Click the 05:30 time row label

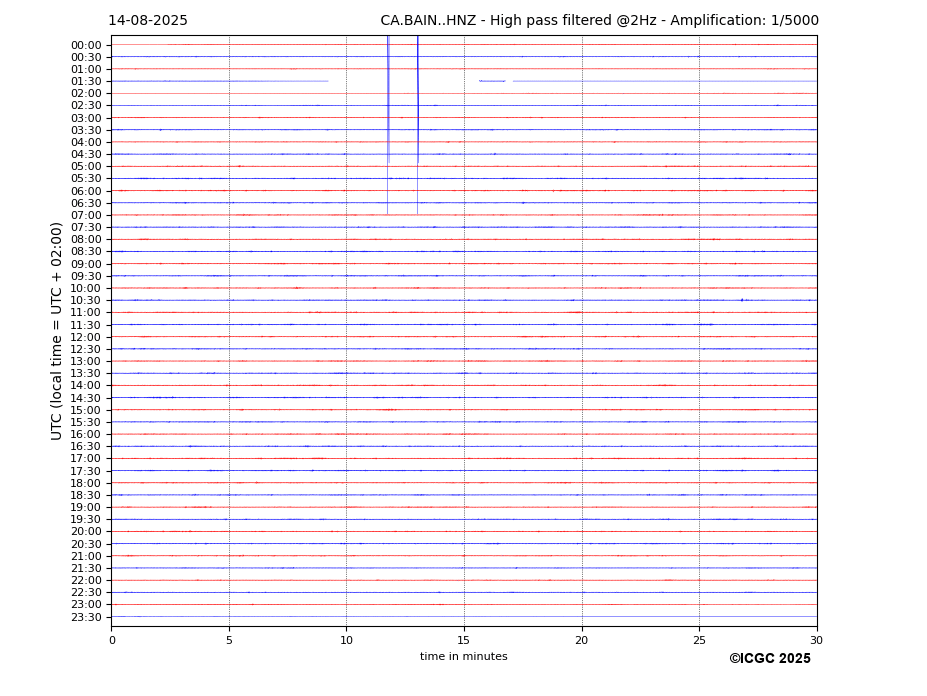click(x=86, y=179)
